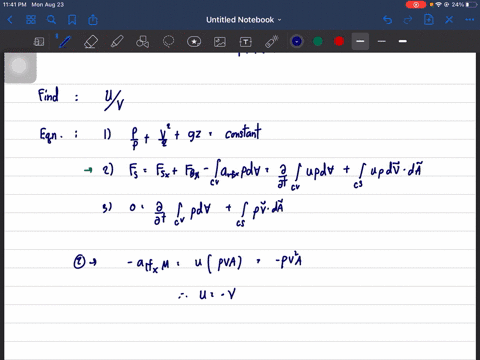
Task: Select the highlighted medium stroke thickness
Action: (360, 41)
